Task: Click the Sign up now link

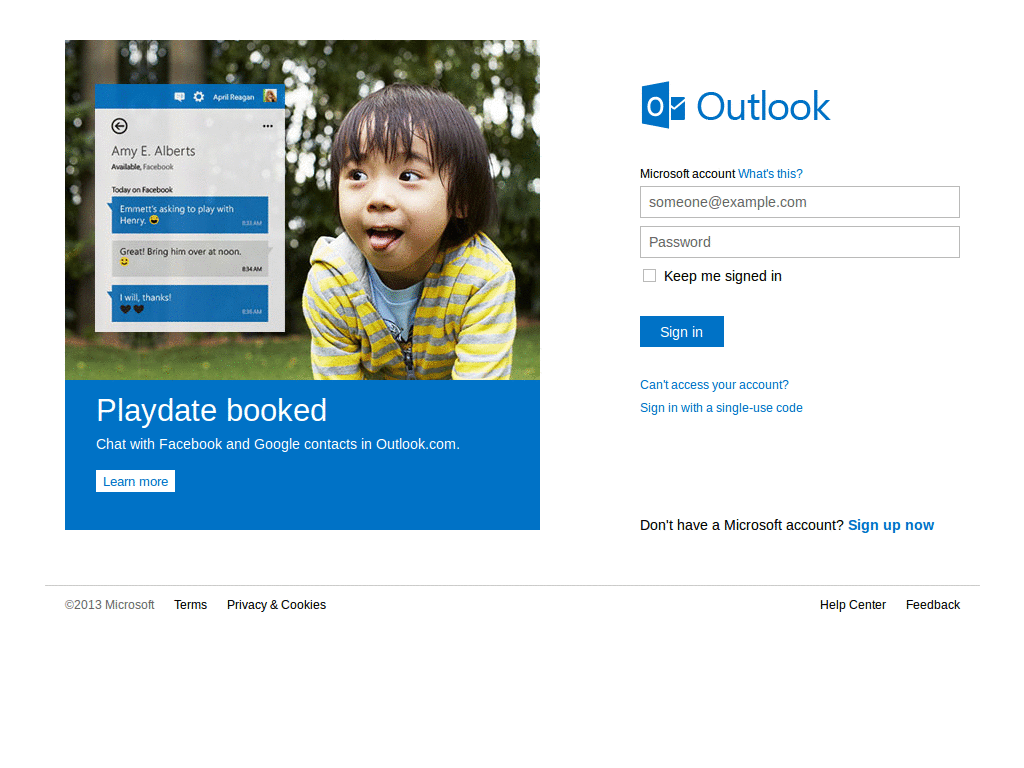Action: pos(890,525)
